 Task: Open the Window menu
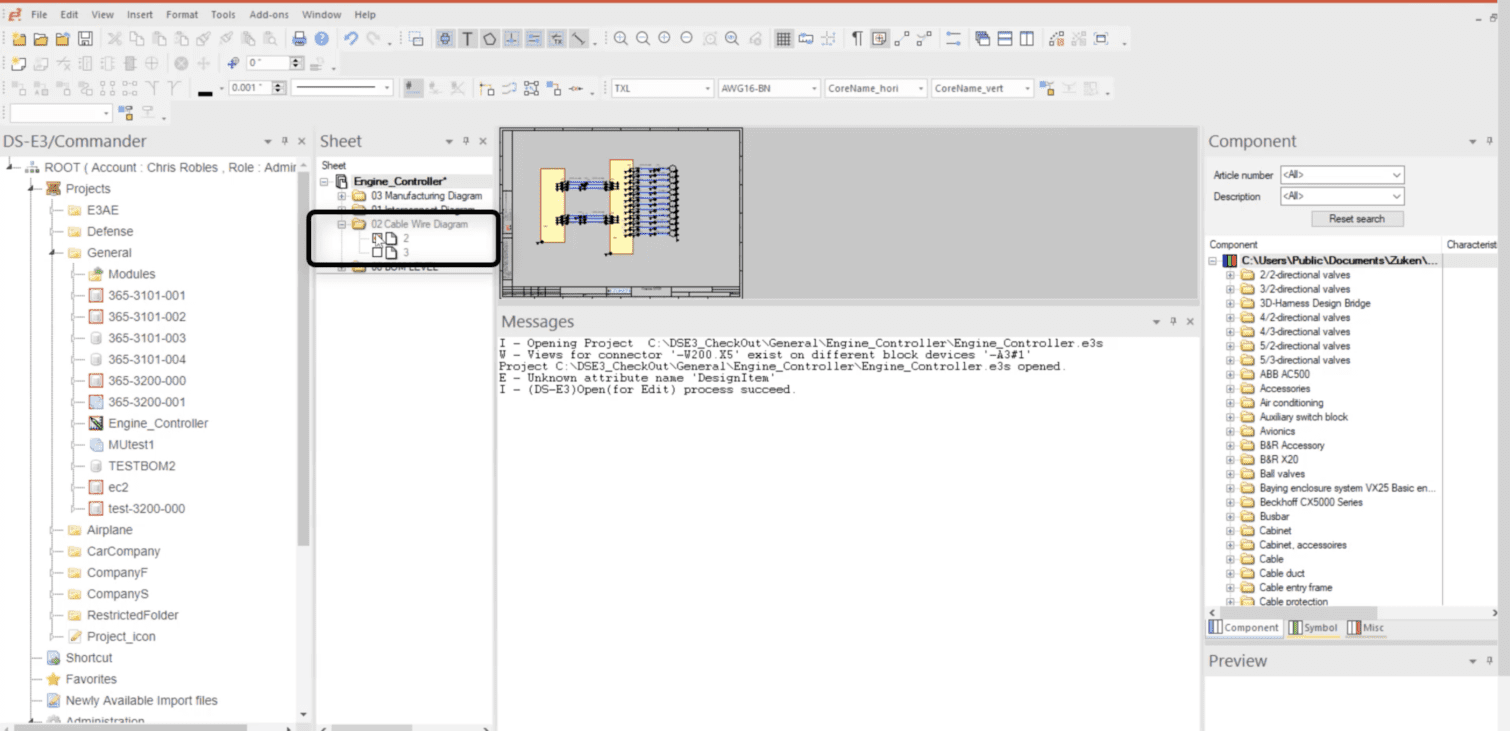pos(321,15)
